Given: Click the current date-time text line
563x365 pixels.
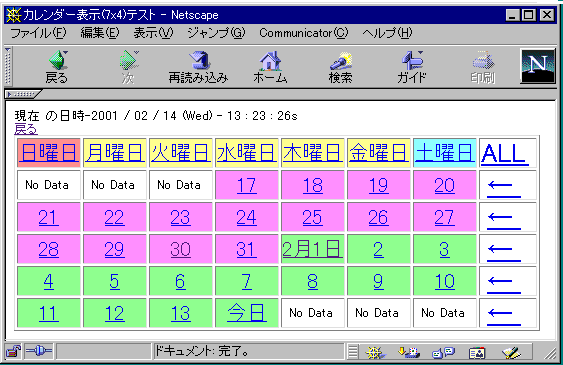Looking at the screenshot, I should click(156, 116).
